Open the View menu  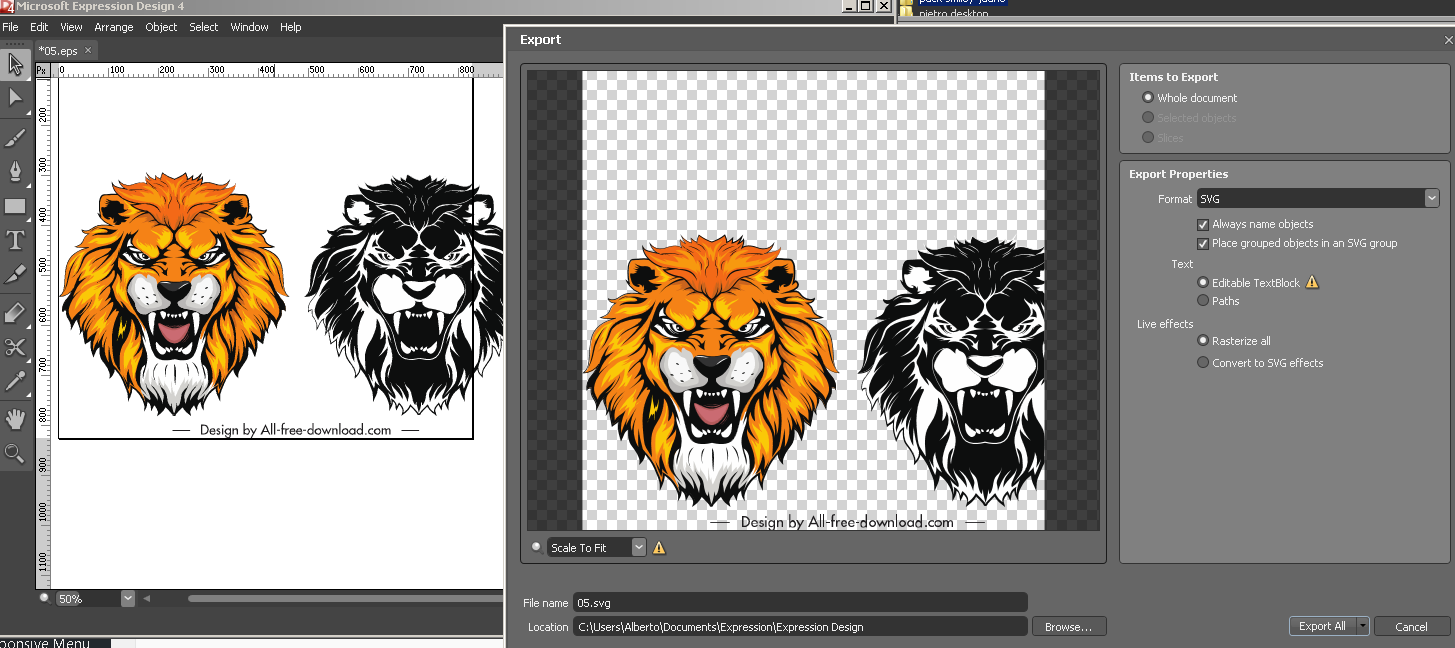71,27
